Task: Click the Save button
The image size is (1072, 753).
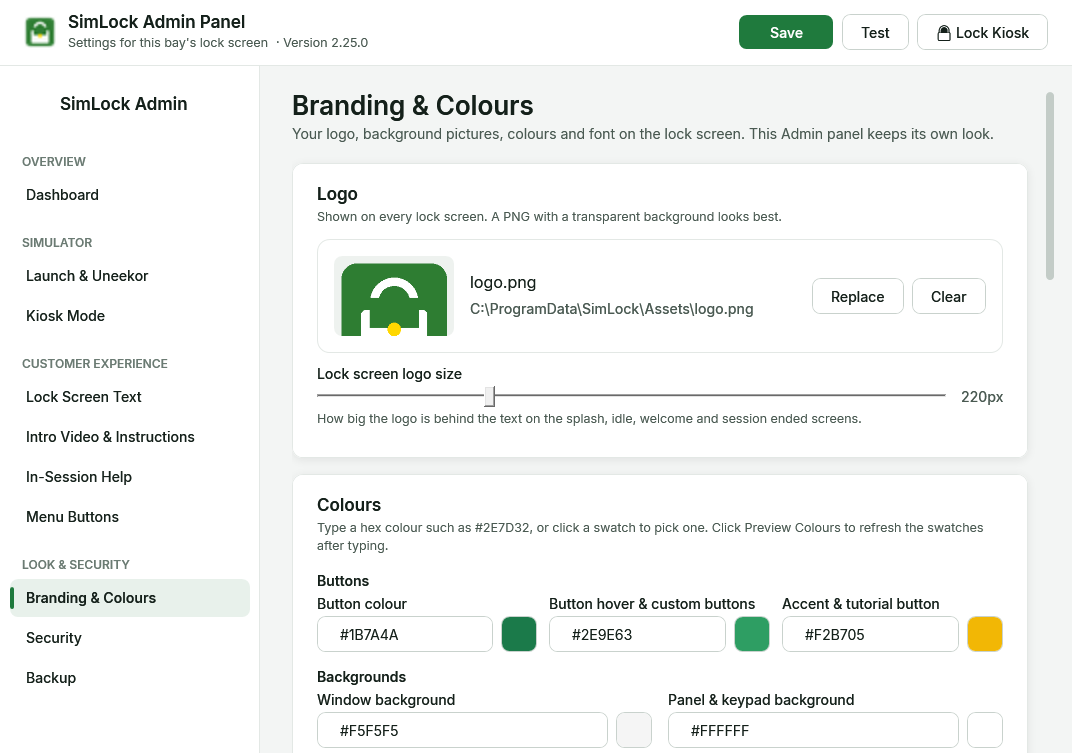Action: tap(786, 32)
